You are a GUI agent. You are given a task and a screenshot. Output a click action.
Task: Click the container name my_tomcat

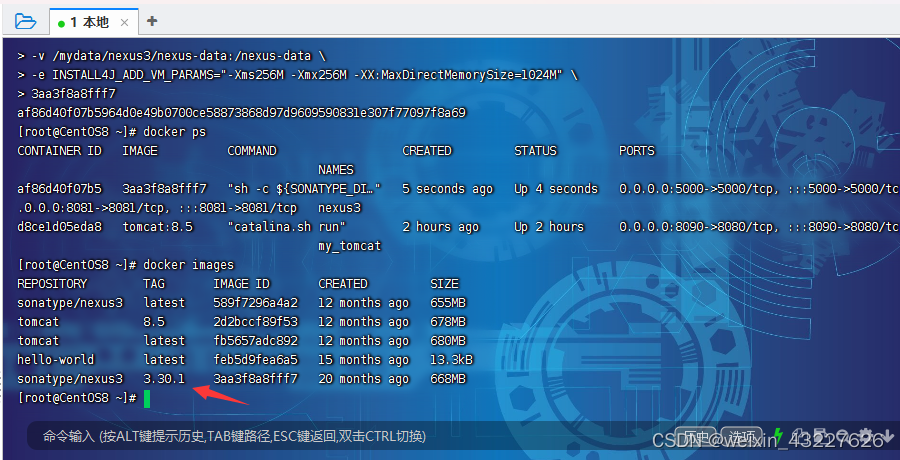coord(350,246)
